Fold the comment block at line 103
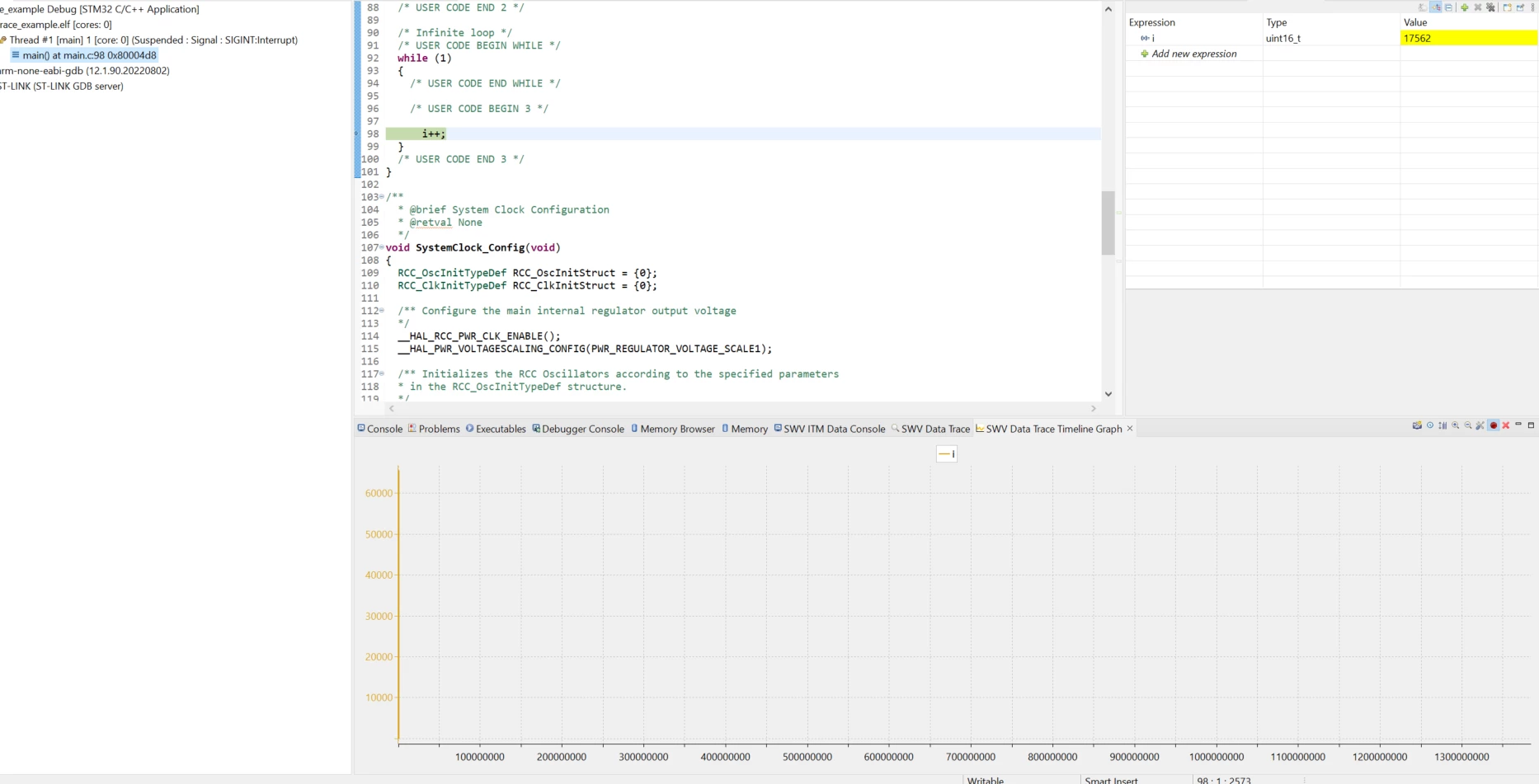 pos(382,197)
